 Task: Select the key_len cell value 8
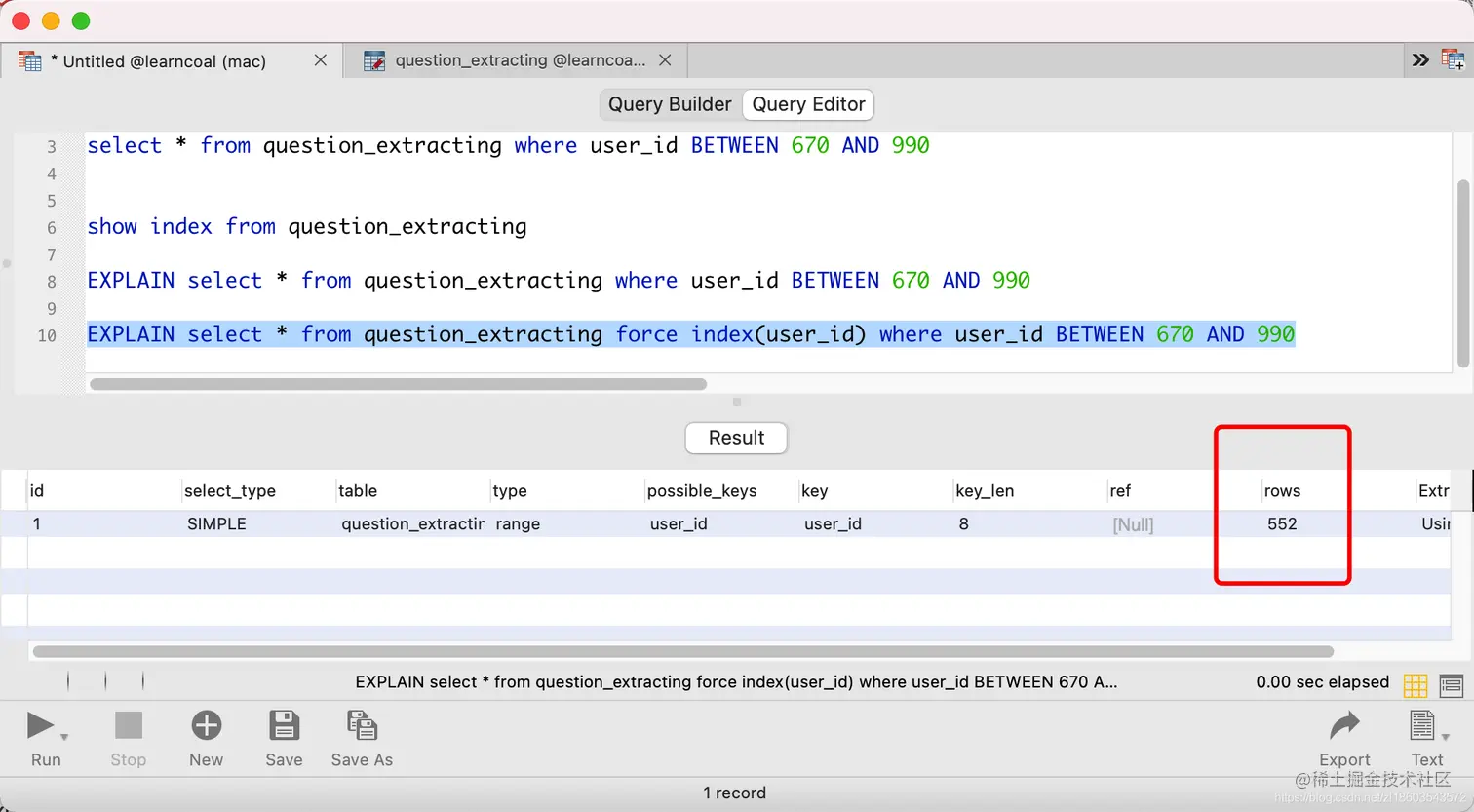1029,524
